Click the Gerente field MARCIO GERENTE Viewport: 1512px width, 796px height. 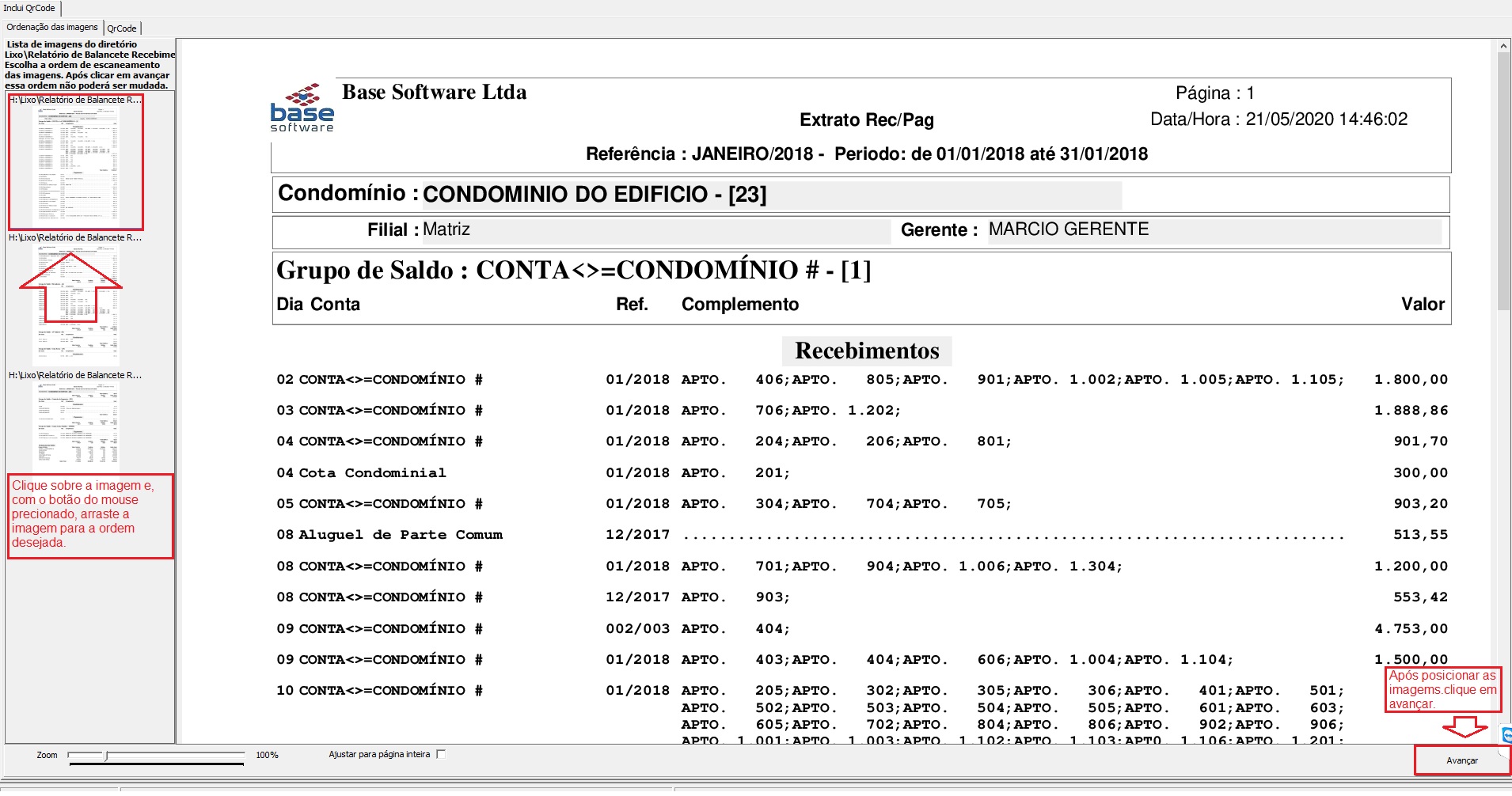coord(1214,229)
